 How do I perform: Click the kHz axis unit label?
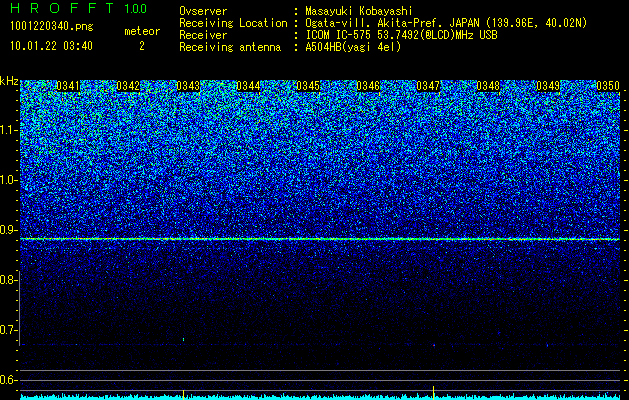click(x=9, y=81)
